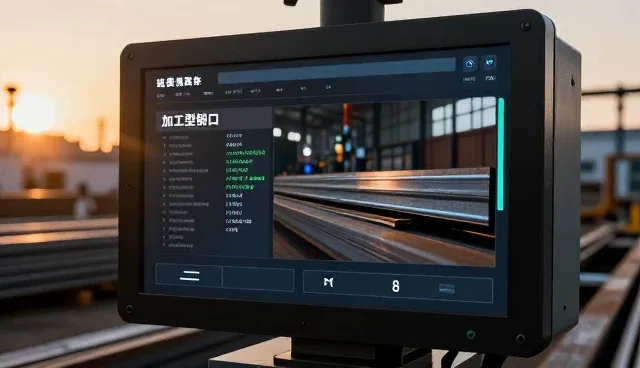Open the steel rail camera image
The image size is (640, 368).
pos(384,182)
